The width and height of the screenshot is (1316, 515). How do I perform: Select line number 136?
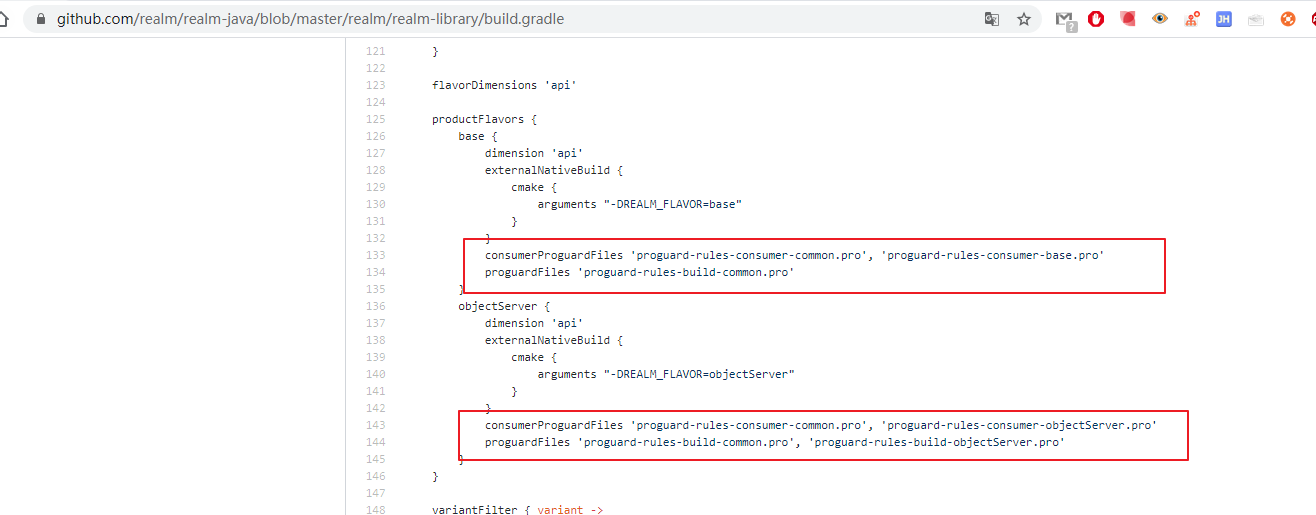[375, 306]
